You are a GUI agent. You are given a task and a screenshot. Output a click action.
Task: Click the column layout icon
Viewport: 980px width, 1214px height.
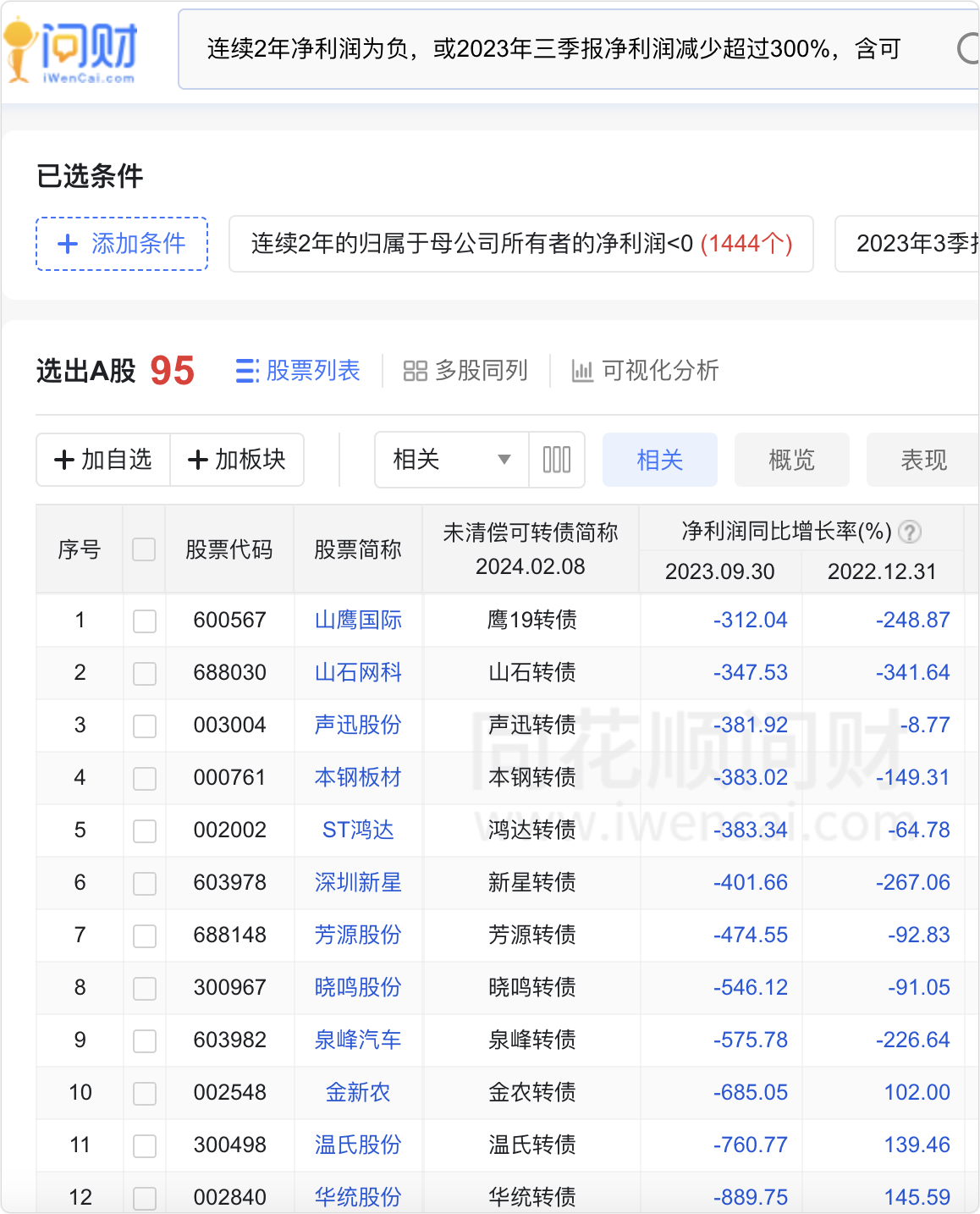point(556,460)
